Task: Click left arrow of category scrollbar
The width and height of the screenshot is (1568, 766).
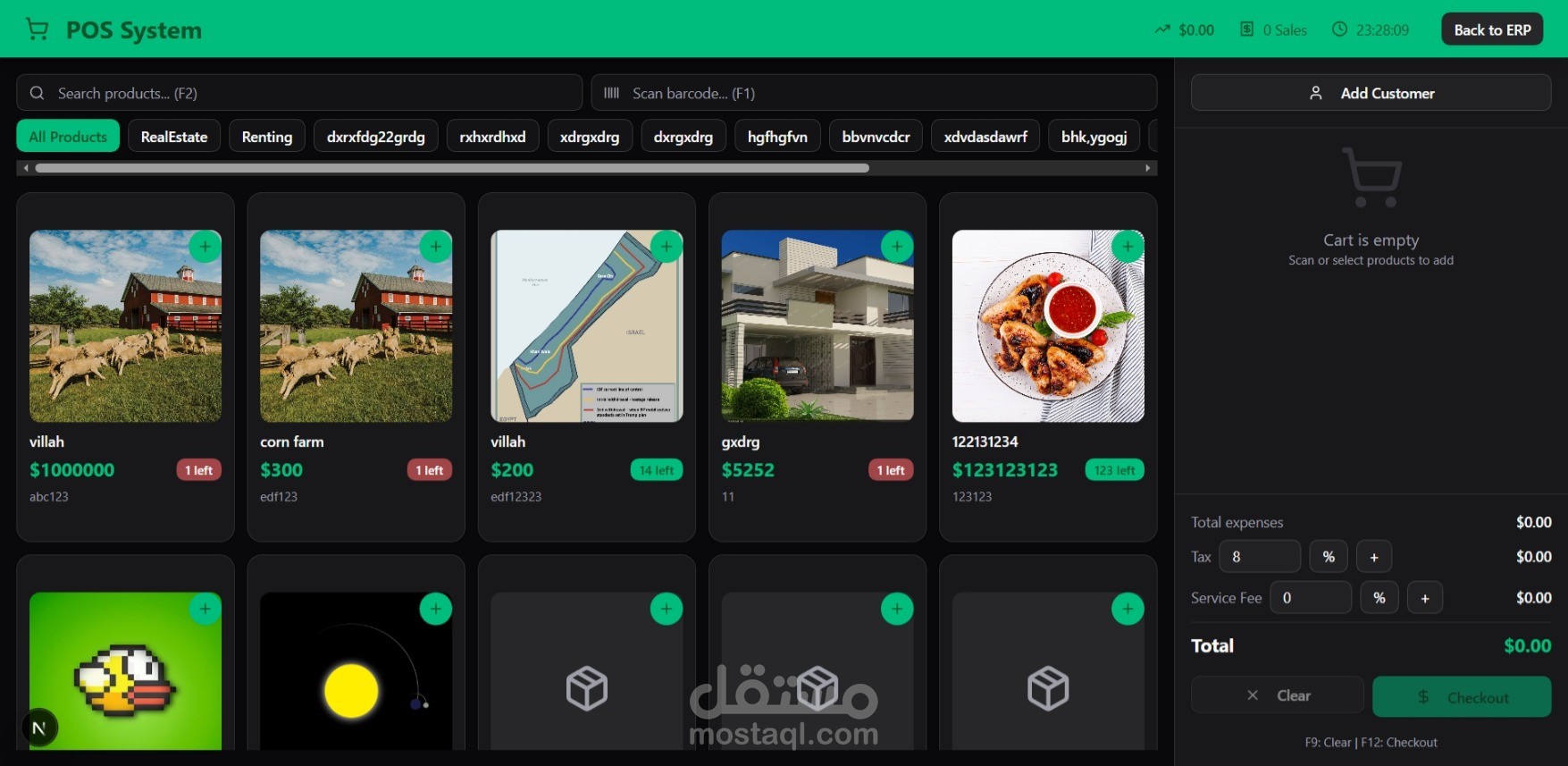Action: click(x=26, y=168)
